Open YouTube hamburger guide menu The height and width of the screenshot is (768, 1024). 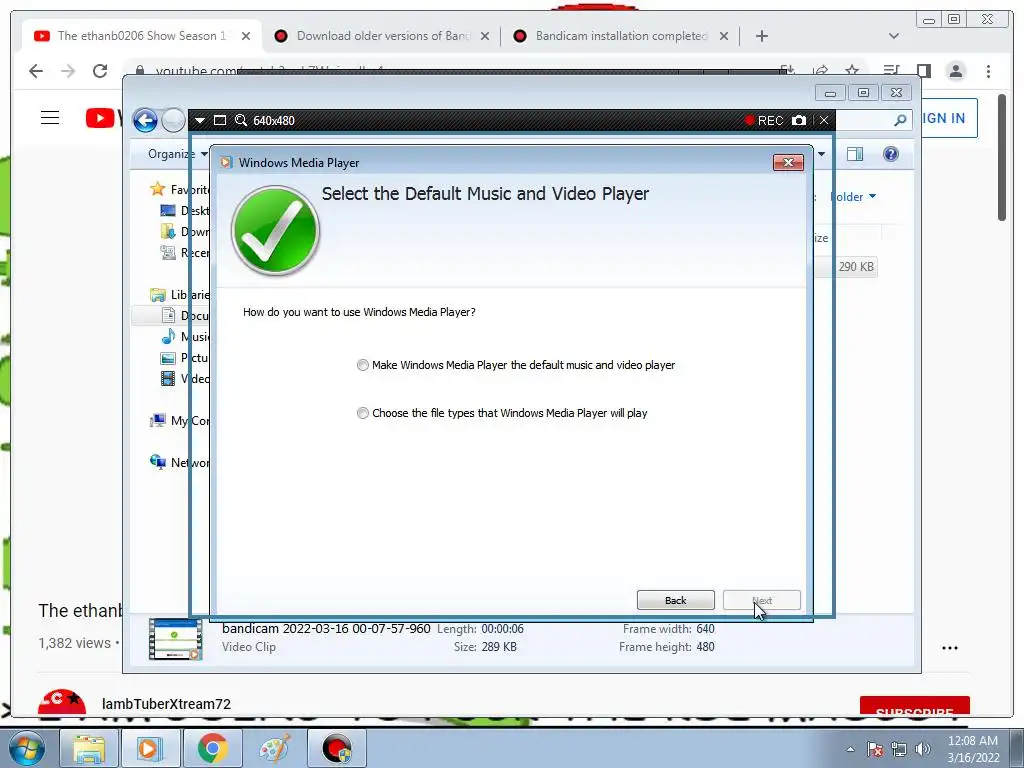(x=50, y=118)
